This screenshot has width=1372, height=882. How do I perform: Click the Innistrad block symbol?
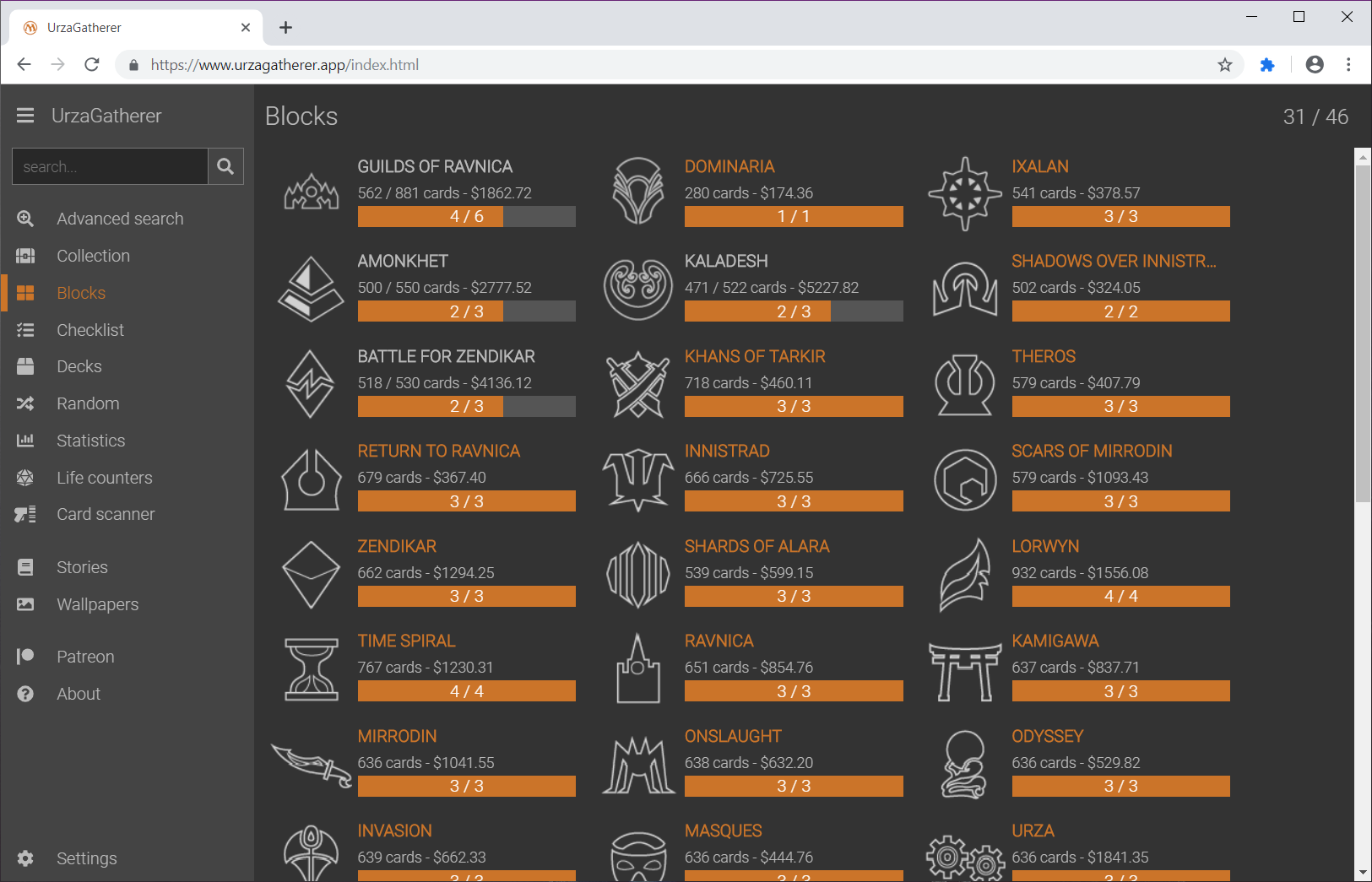click(638, 479)
